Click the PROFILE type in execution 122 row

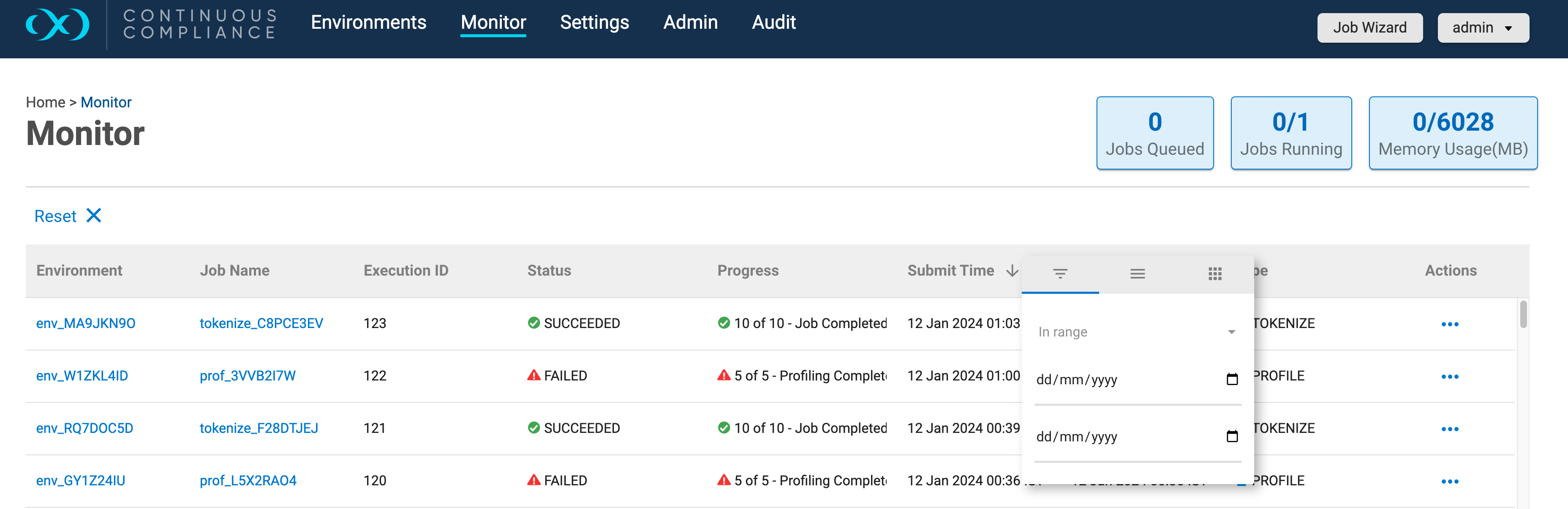click(x=1279, y=376)
